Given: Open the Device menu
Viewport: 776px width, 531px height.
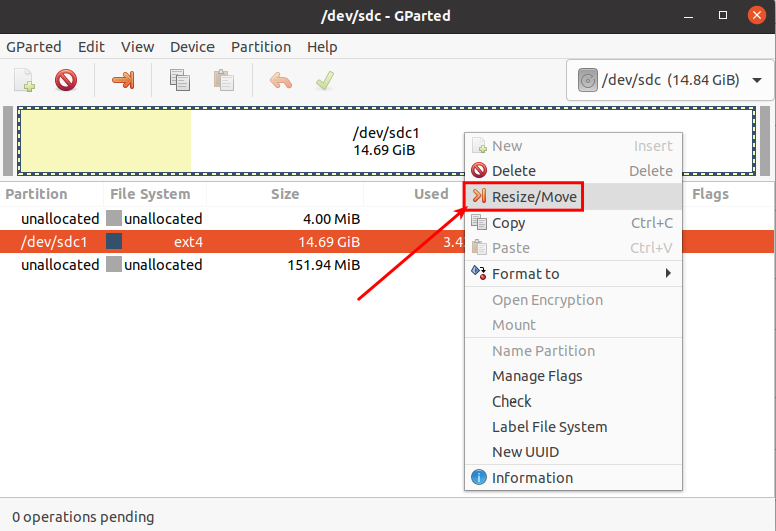Looking at the screenshot, I should (192, 47).
